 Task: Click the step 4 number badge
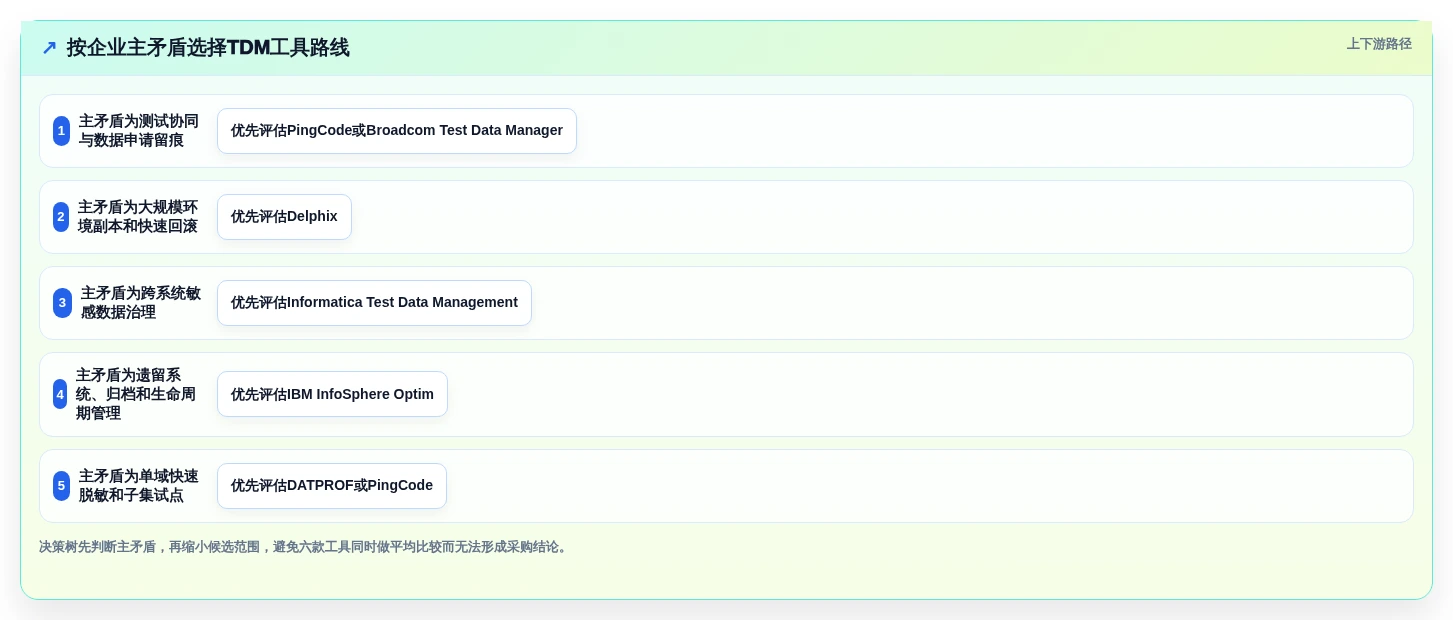click(x=60, y=394)
